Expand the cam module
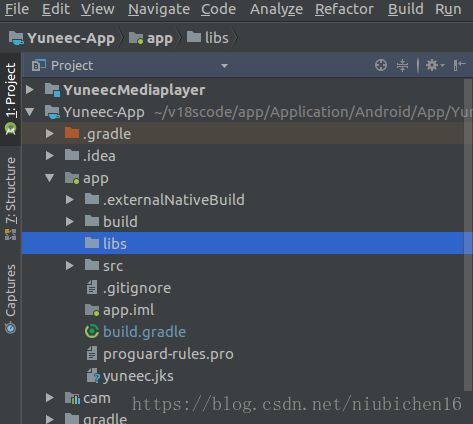Image resolution: width=473 pixels, height=424 pixels. coord(50,398)
